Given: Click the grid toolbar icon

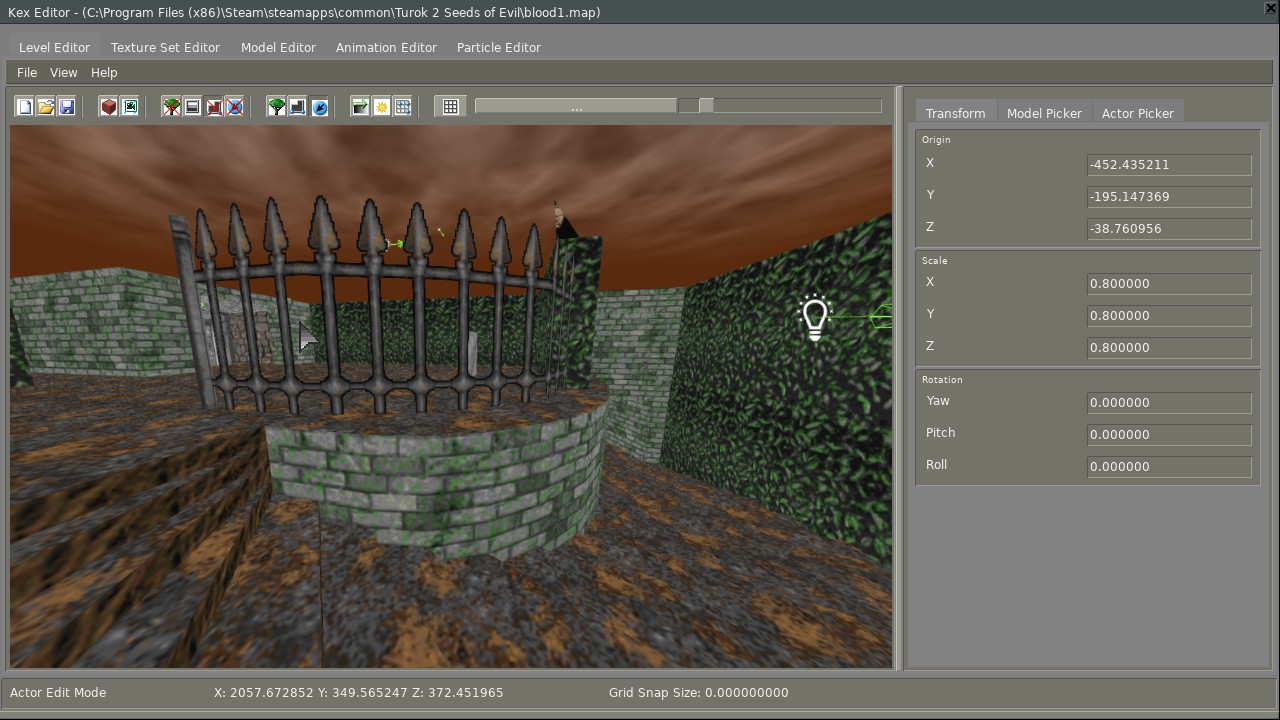Looking at the screenshot, I should [451, 107].
